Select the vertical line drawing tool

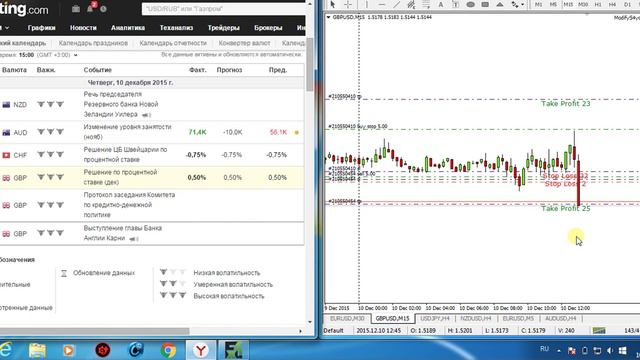(x=367, y=4)
